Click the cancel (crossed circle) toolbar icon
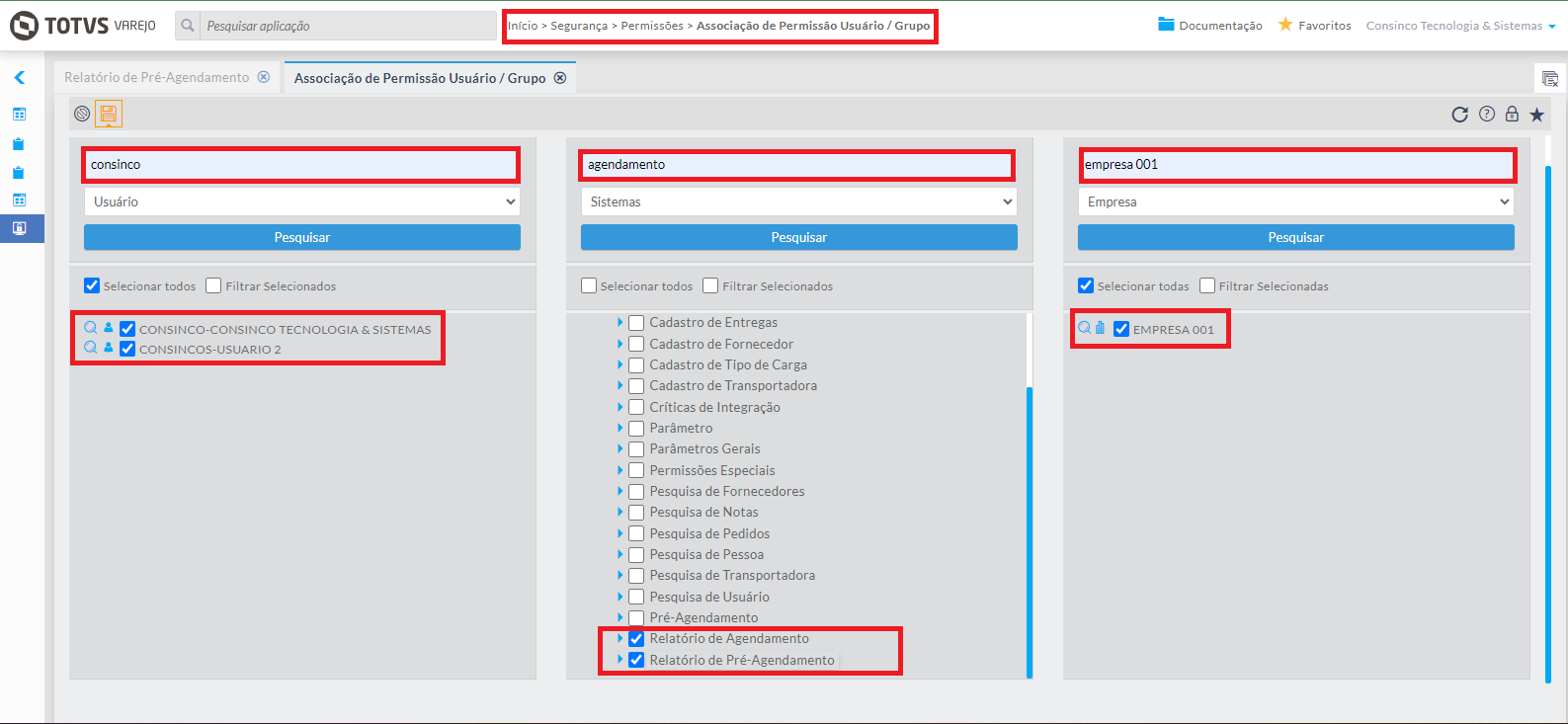 click(82, 115)
